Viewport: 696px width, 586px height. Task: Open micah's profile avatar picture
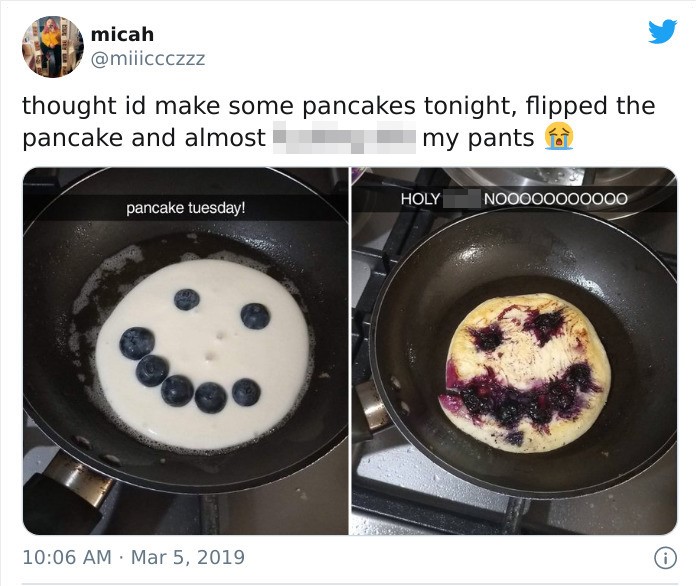(x=53, y=47)
